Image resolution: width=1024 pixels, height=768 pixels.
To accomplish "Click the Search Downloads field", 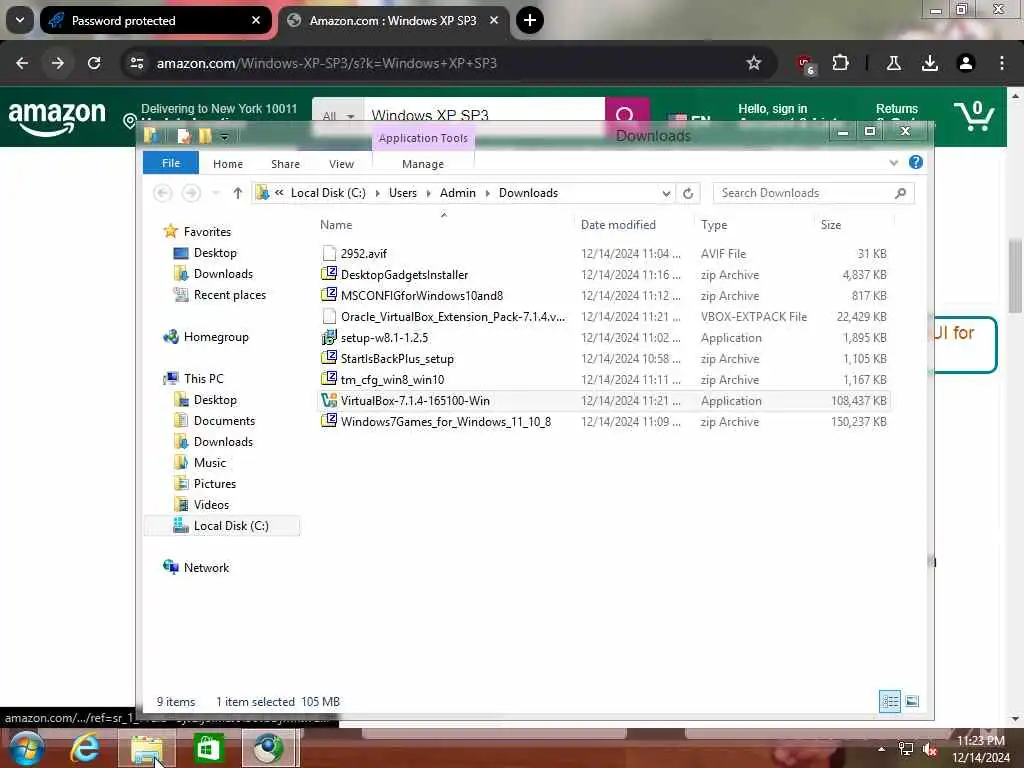I will coord(813,193).
